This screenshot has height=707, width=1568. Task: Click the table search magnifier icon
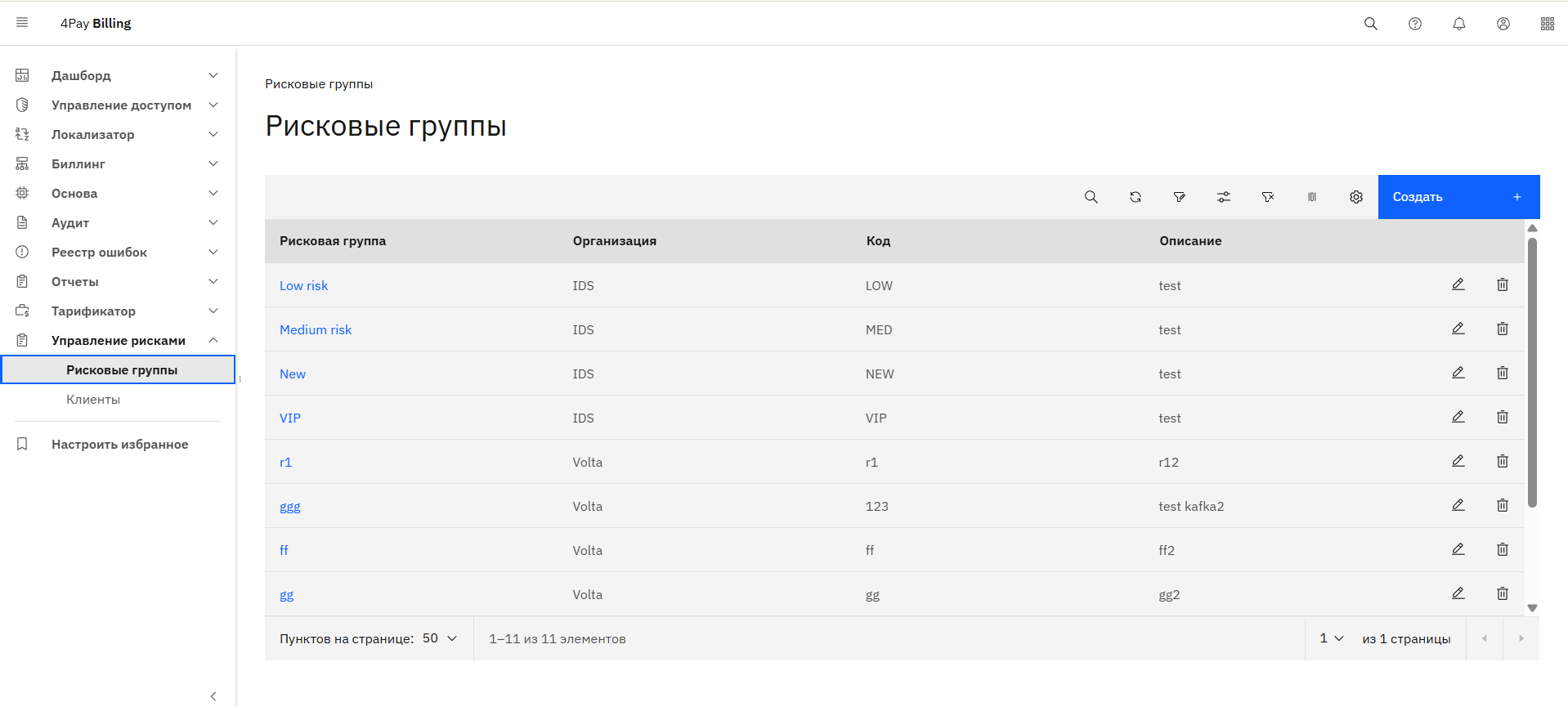pos(1091,197)
